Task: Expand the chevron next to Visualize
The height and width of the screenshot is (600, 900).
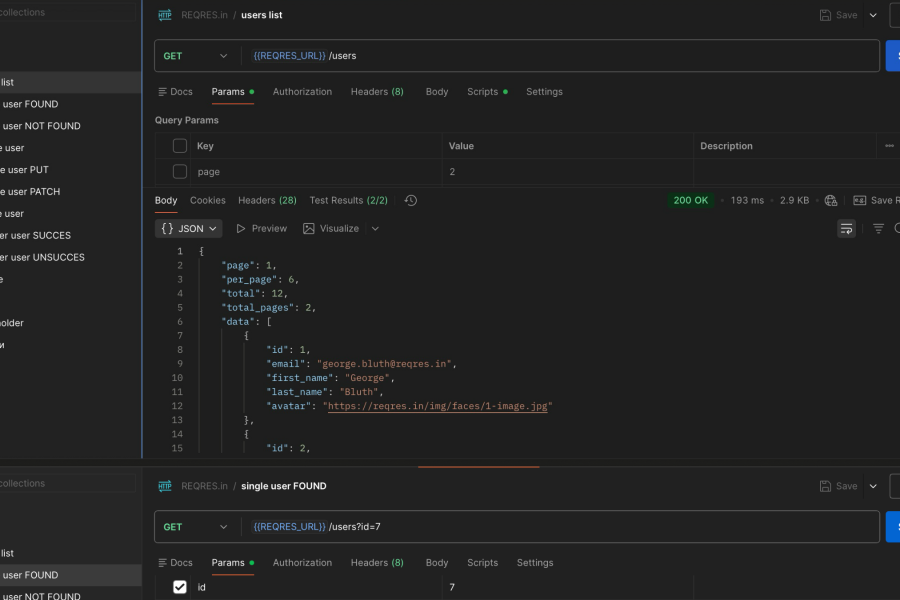Action: tap(375, 228)
